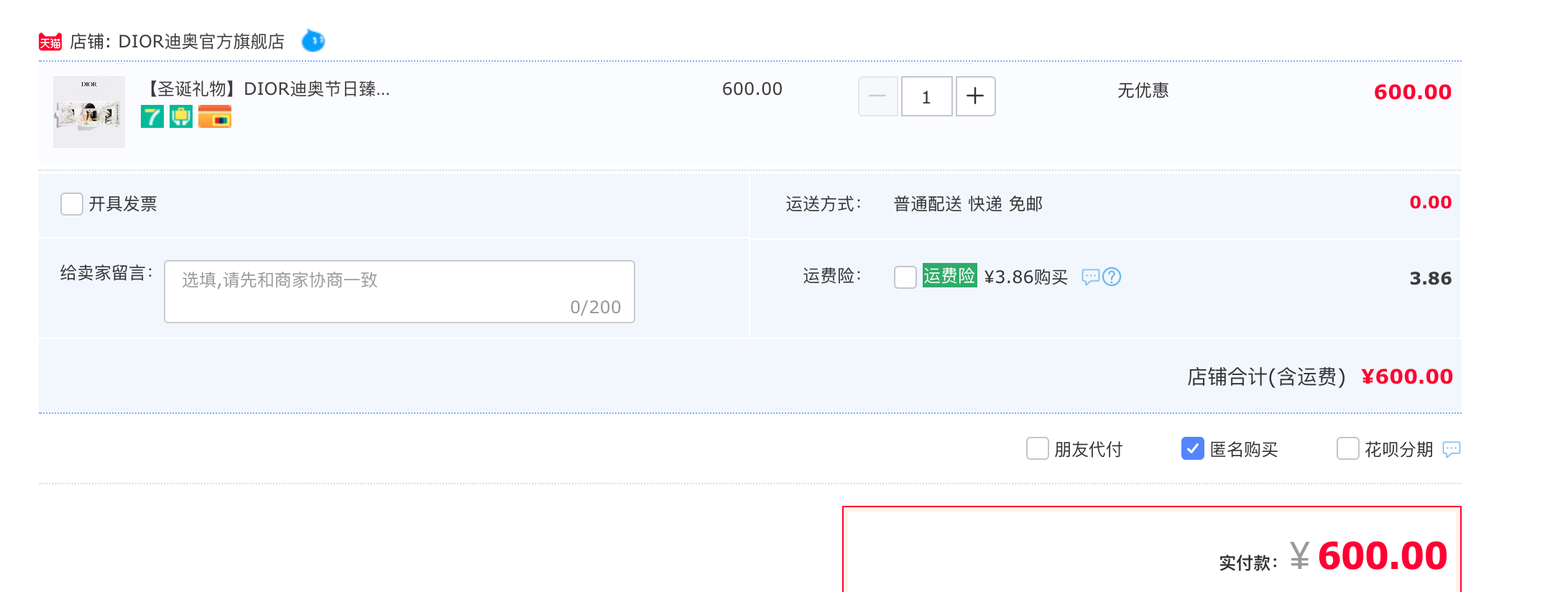Viewport: 1568px width, 592px height.
Task: Click the quantity input field showing 1
Action: [927, 96]
